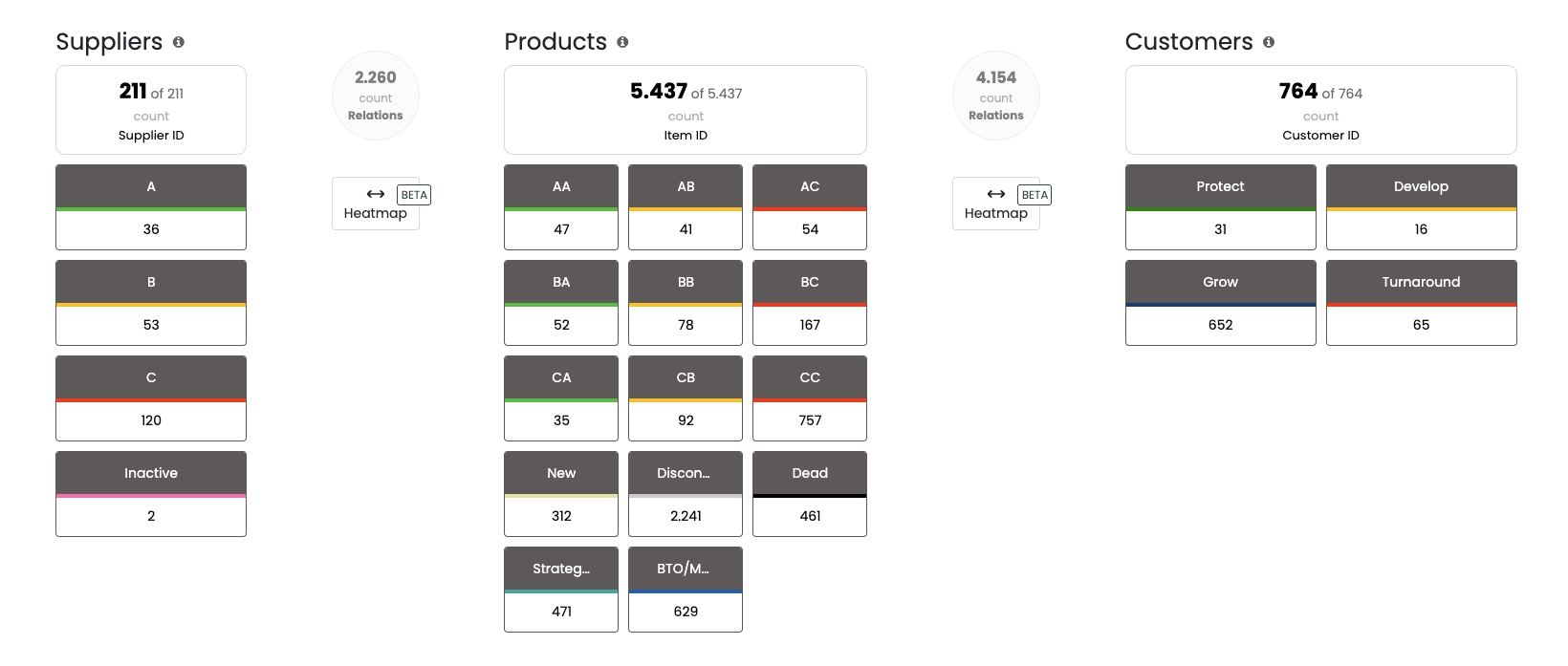Screen dimensions: 1568x666
Task: Click the double-arrow icon in Suppliers-Products Heatmap
Action: [x=376, y=194]
